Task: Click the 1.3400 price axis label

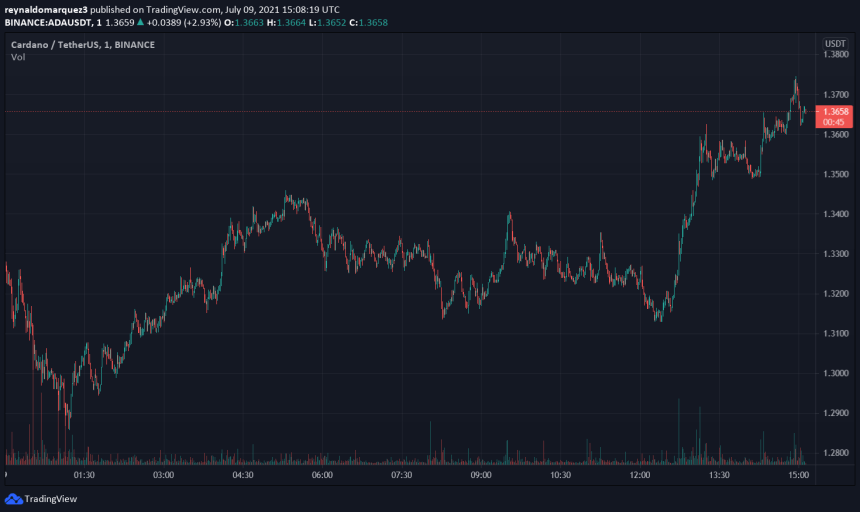Action: [x=835, y=214]
